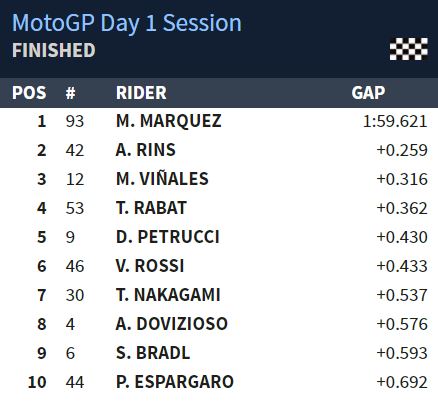Click rider V. ROSSI
Viewport: 438px width, 405px height.
[x=150, y=266]
